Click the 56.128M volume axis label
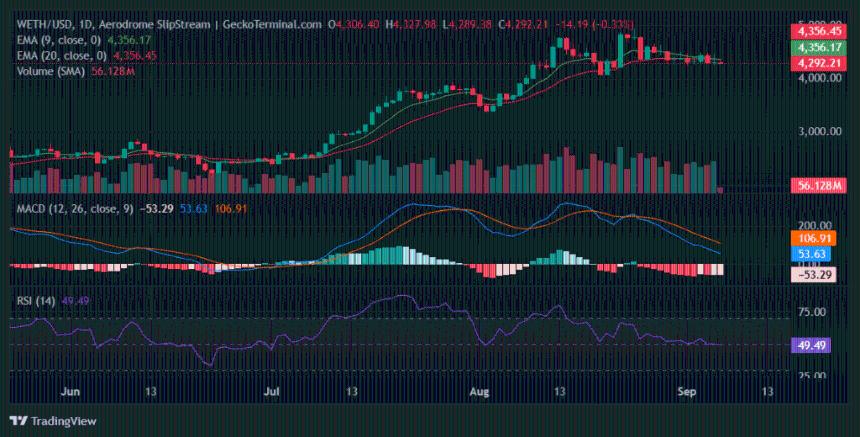Screen dimensions: 860x437 click(x=817, y=185)
